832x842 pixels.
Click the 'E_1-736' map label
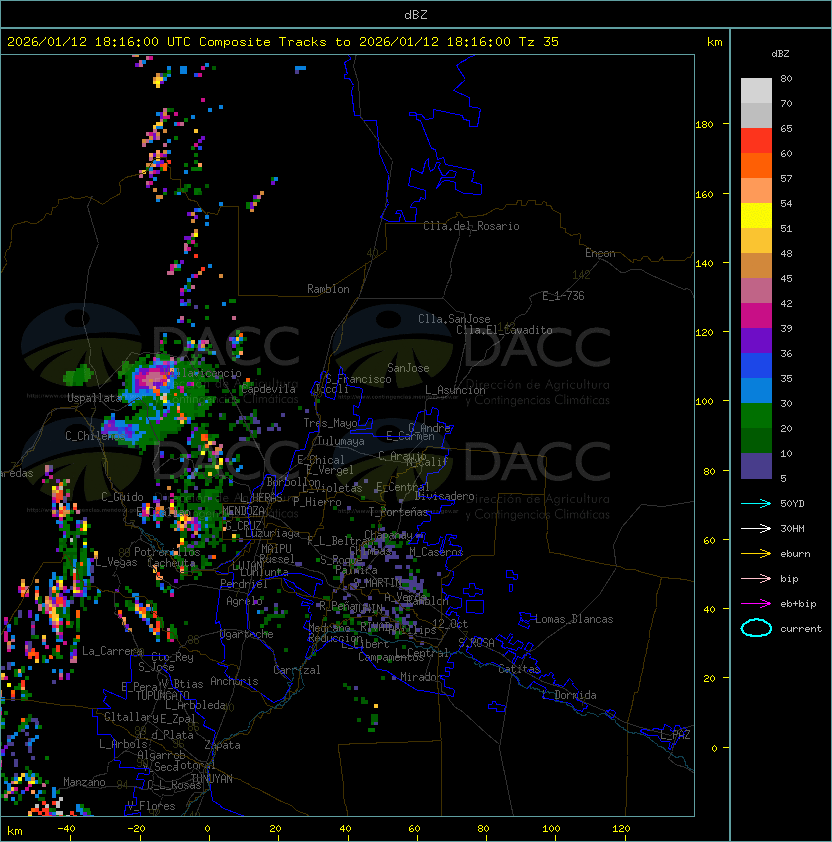coord(563,296)
